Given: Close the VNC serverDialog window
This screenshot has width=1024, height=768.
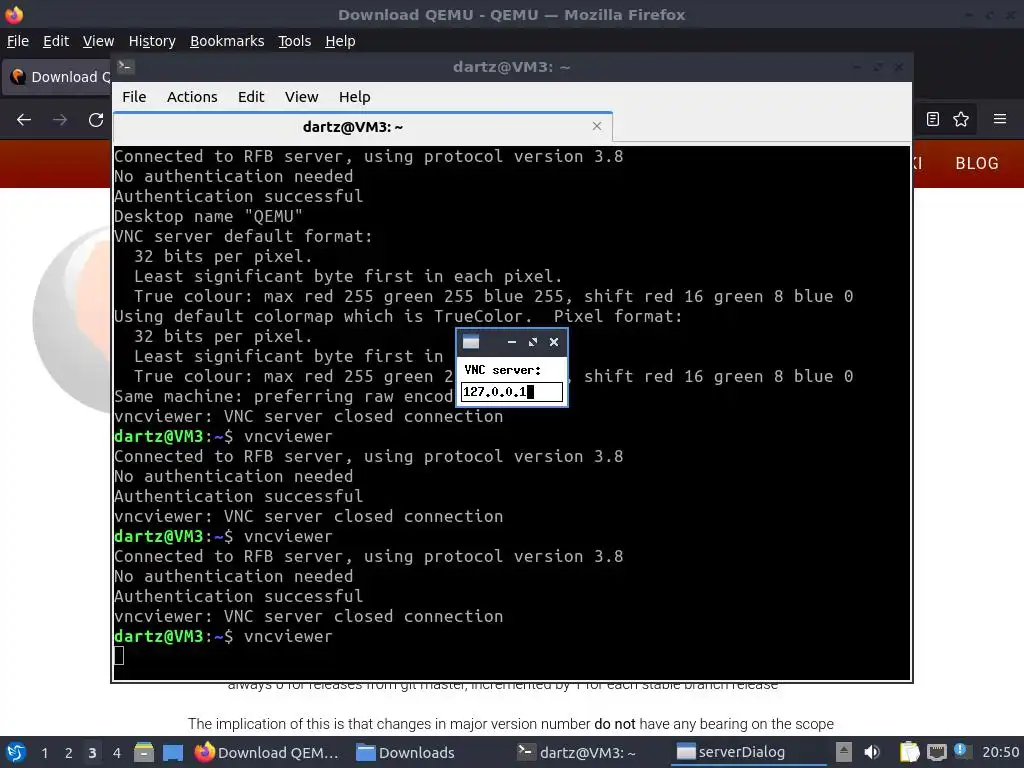Looking at the screenshot, I should [554, 342].
